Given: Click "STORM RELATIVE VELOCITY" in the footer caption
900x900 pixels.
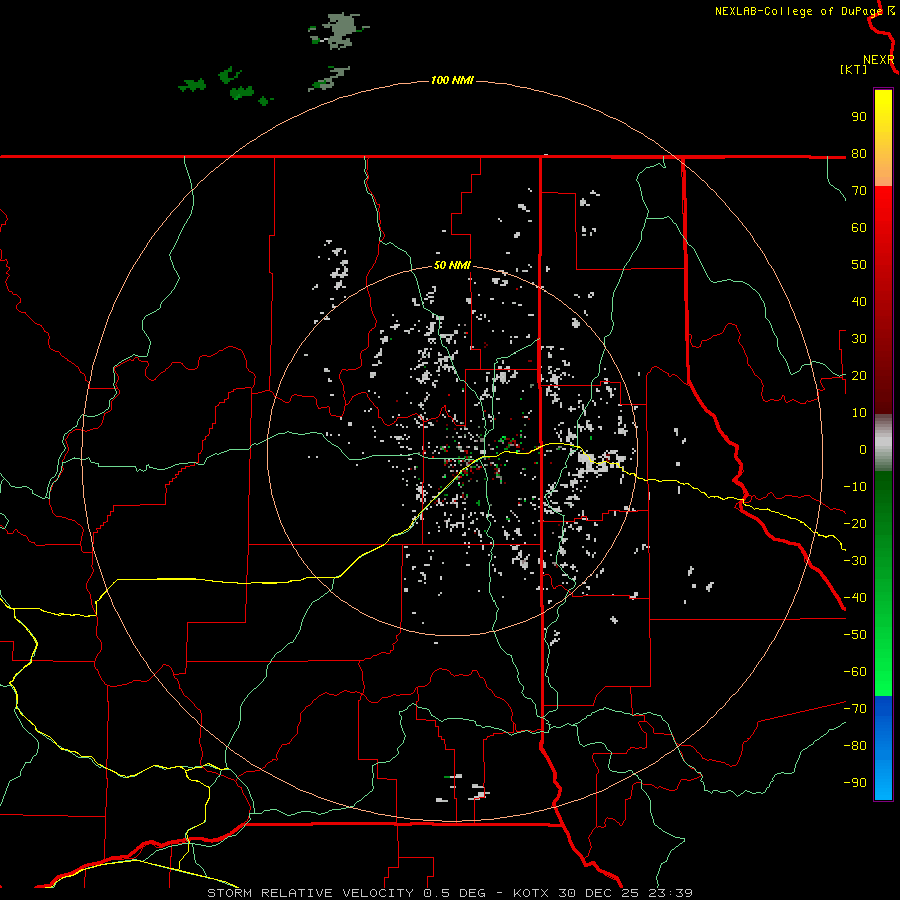Looking at the screenshot, I should [310, 893].
